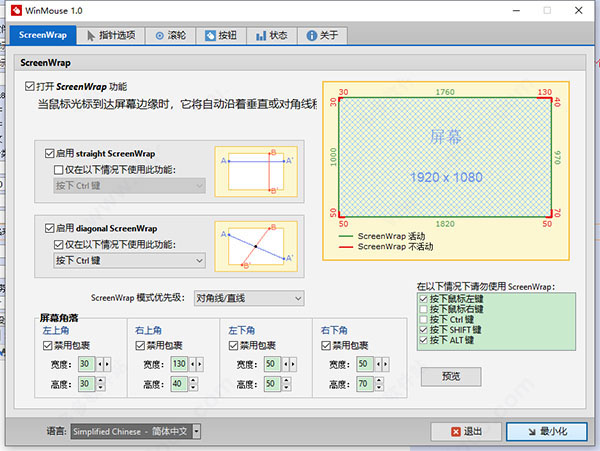Uncheck 仅在以下情况下使用此功能 under diagonal ScreenWrap
600x451 pixels.
click(59, 244)
